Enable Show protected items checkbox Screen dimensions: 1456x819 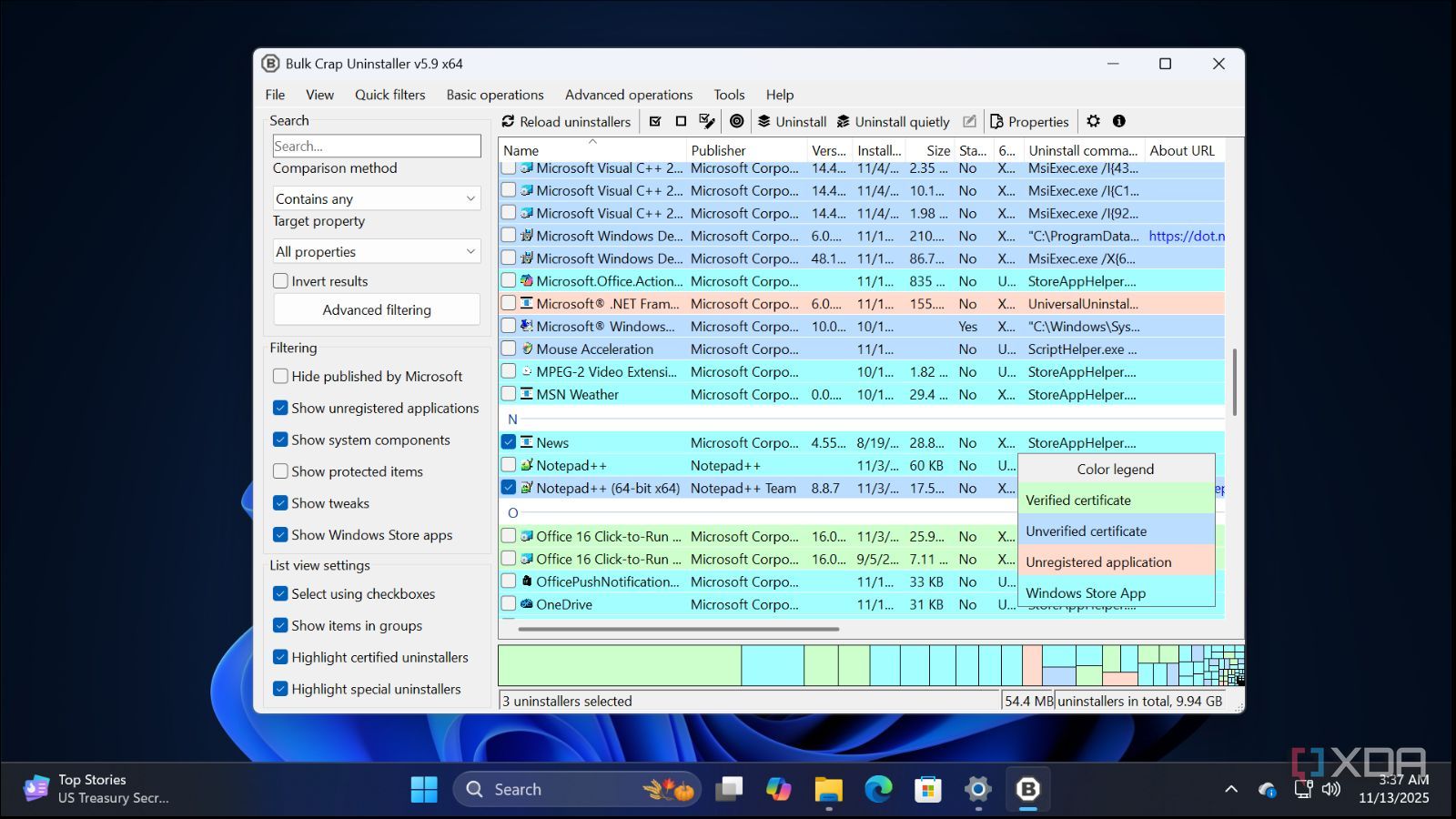click(x=281, y=471)
